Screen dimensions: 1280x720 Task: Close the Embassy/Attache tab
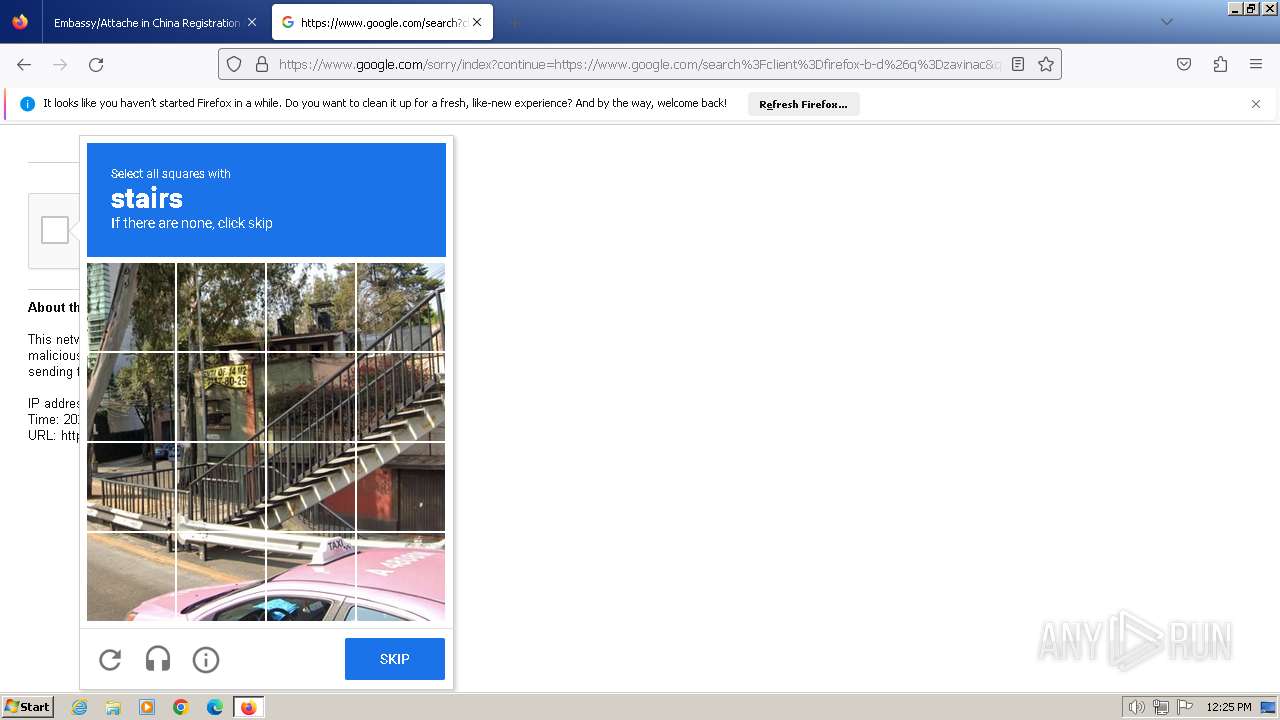tap(252, 22)
